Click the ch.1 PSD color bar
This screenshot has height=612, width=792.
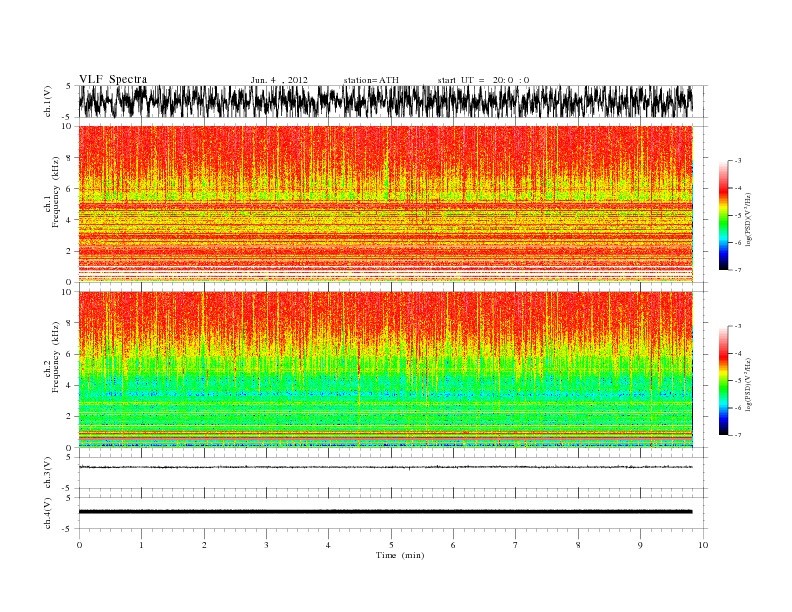coord(724,215)
